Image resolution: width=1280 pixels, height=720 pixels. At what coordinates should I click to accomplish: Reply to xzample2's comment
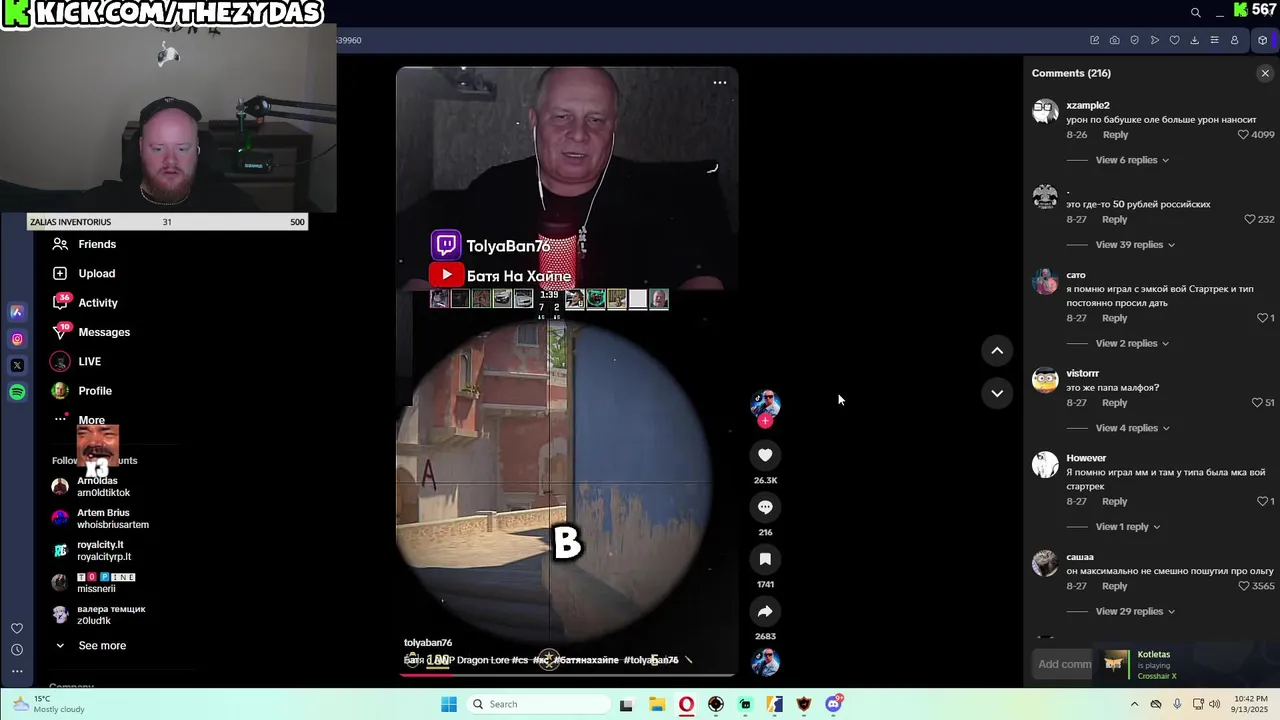tap(1115, 135)
